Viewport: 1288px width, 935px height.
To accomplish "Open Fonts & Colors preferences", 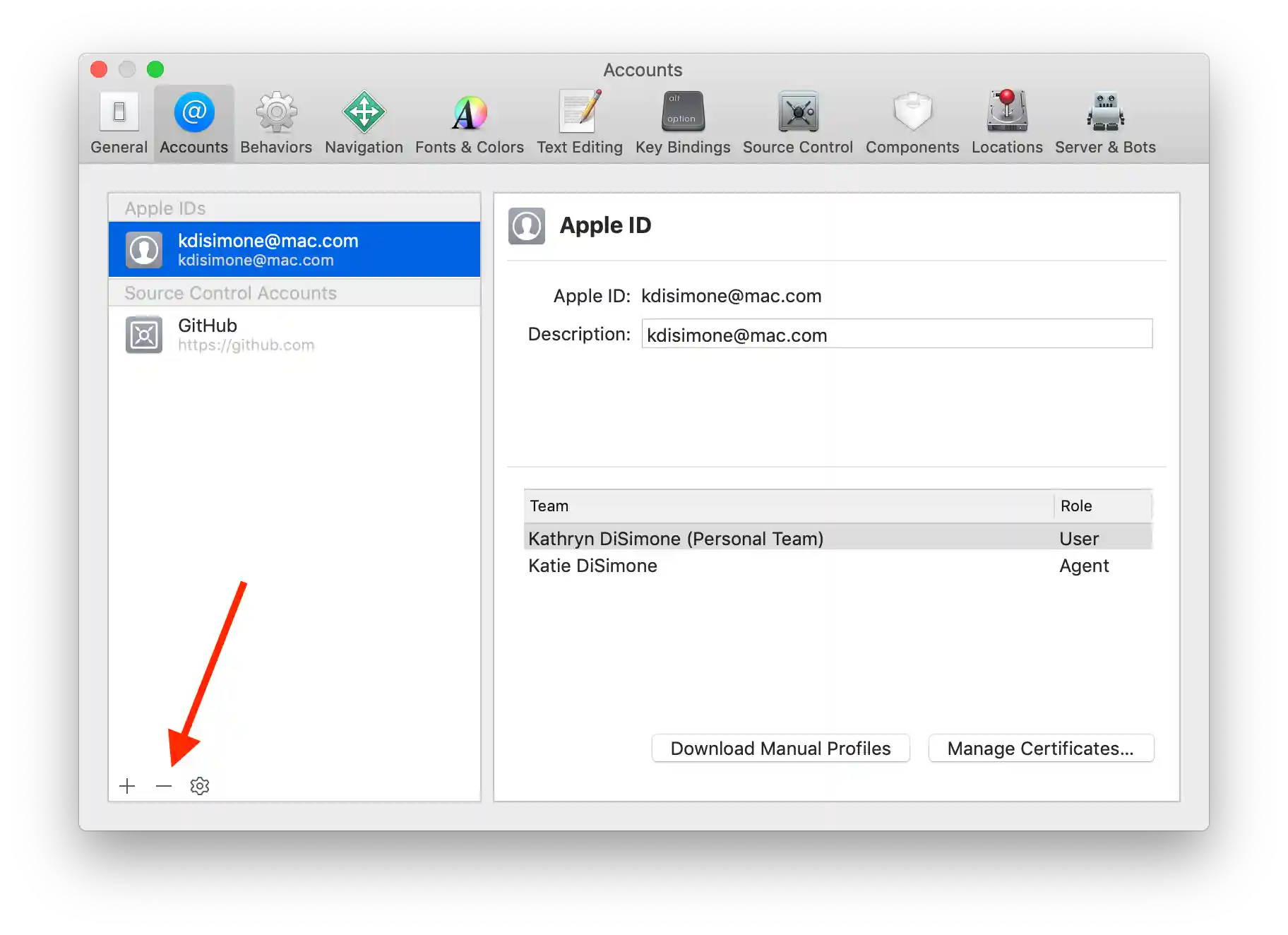I will click(x=469, y=123).
